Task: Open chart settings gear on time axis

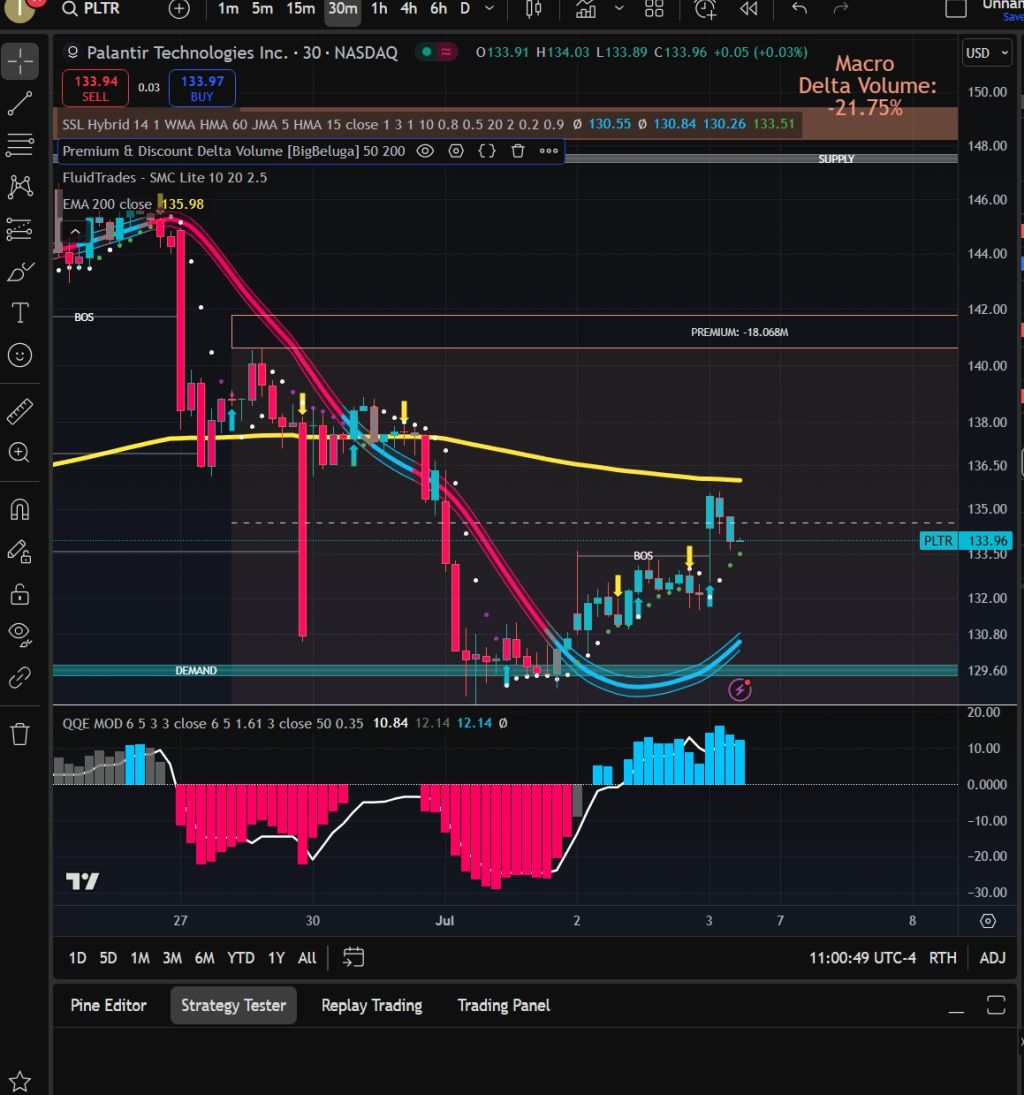Action: coord(988,920)
